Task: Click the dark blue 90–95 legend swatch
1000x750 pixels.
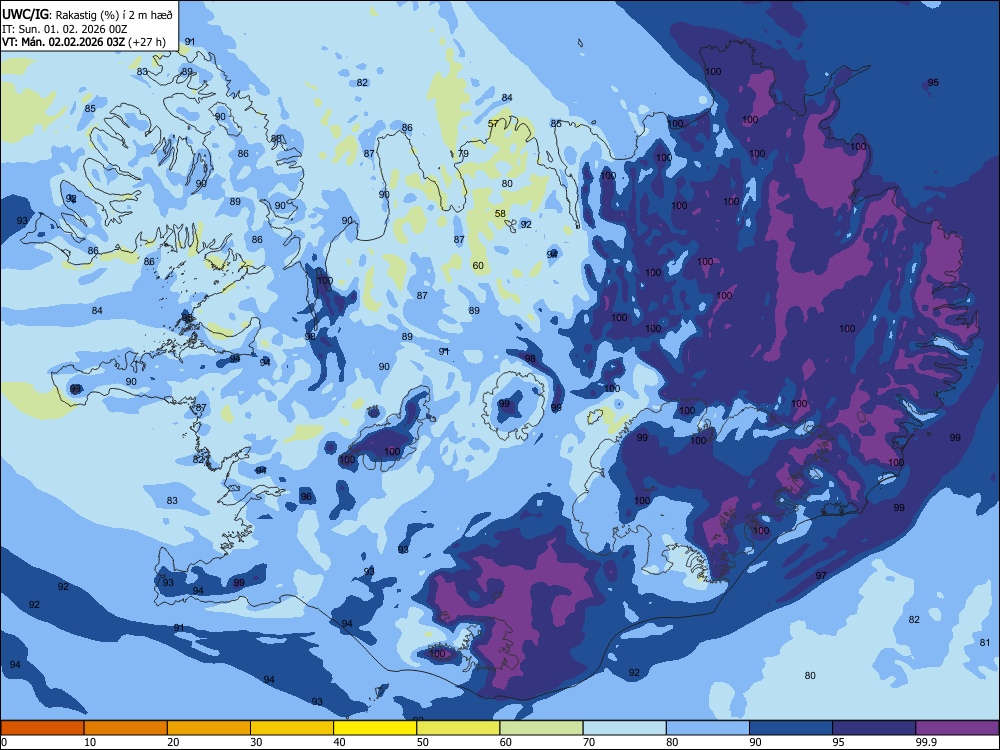Action: tap(791, 728)
